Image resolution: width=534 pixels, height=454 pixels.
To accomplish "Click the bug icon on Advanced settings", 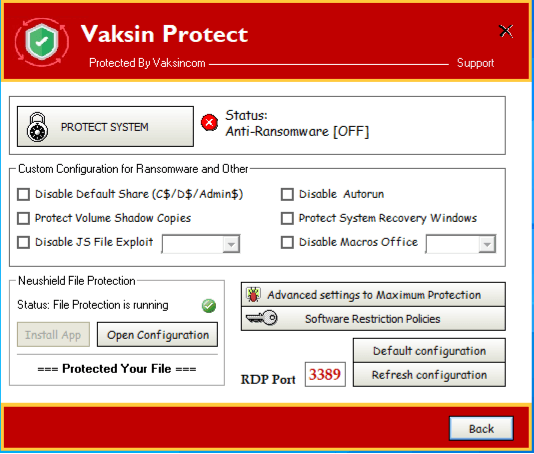I will click(253, 295).
